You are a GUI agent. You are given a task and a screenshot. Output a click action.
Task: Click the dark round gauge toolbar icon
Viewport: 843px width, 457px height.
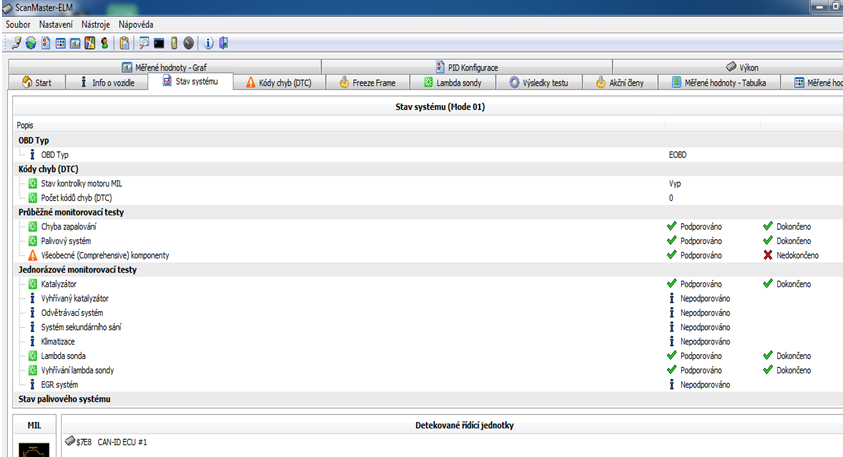(188, 43)
